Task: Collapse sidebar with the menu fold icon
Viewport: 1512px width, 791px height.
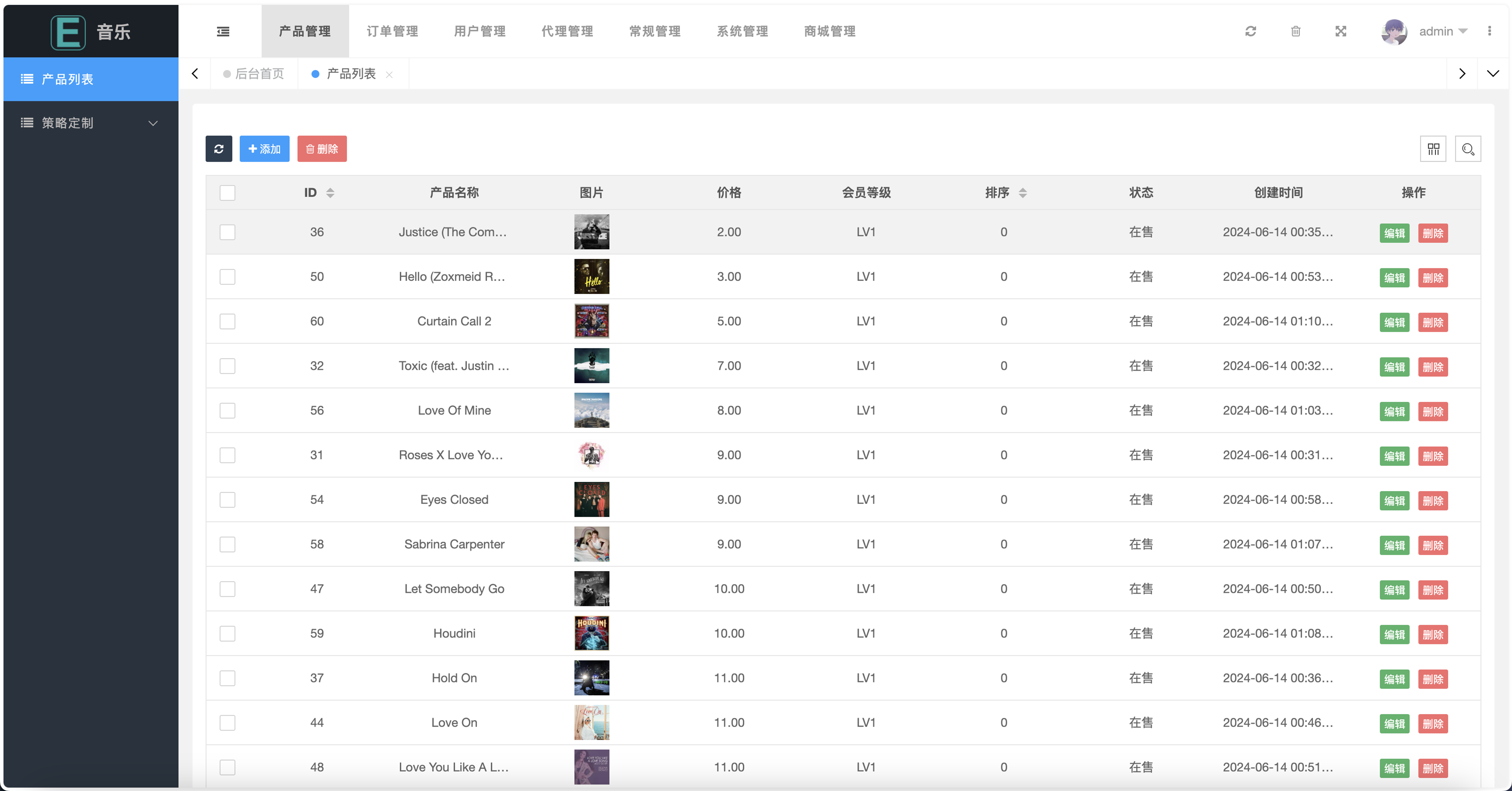Action: pos(223,31)
